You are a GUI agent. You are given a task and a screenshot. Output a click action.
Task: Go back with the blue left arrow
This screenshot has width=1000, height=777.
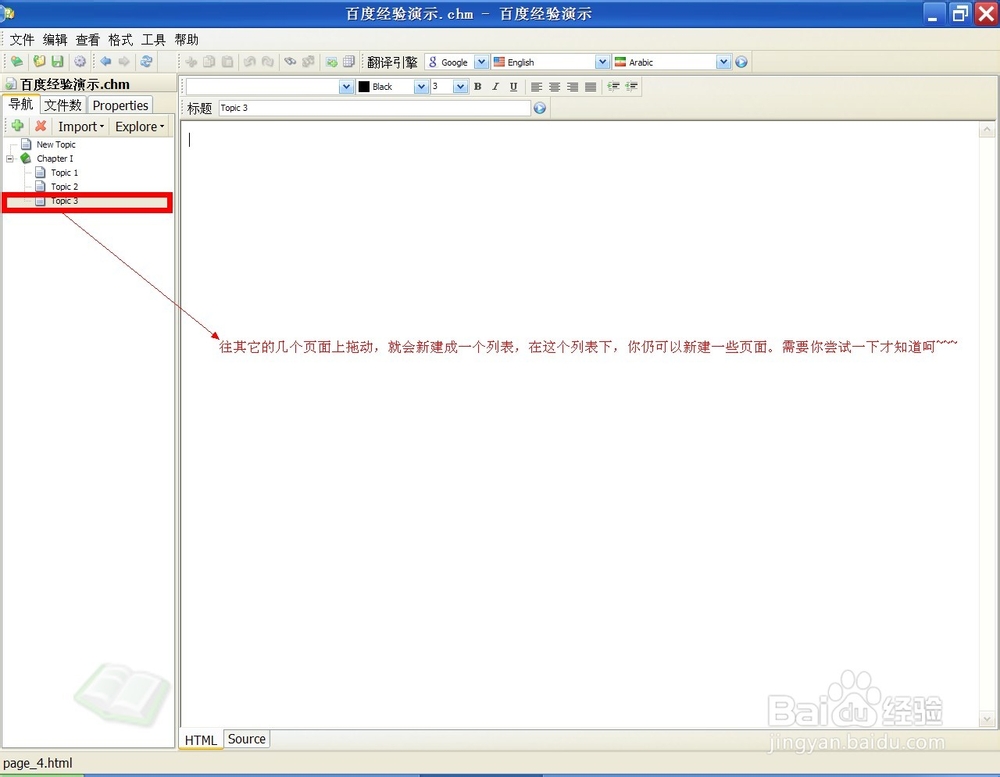pos(106,62)
